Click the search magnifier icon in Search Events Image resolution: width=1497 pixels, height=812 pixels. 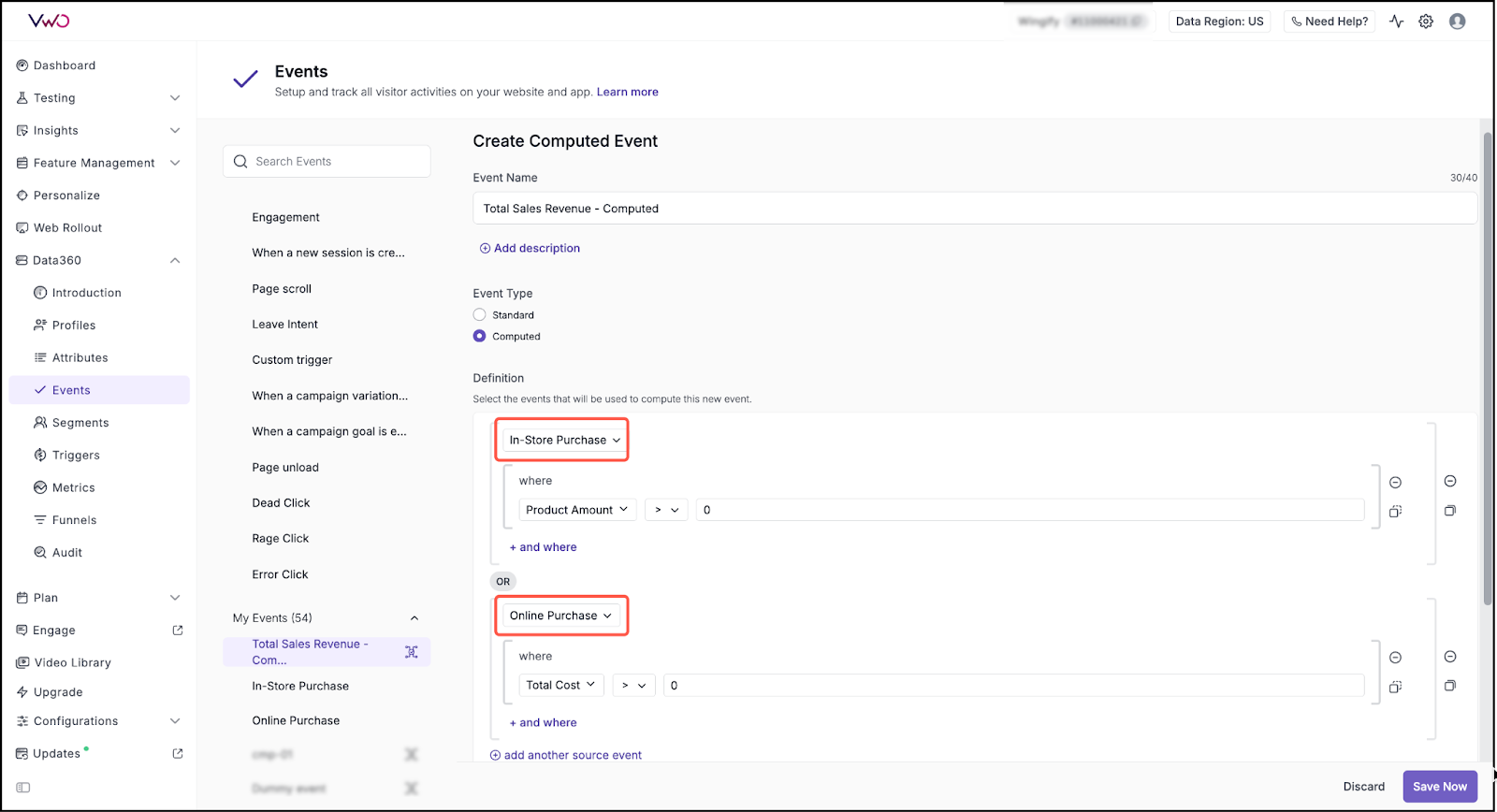pyautogui.click(x=240, y=162)
